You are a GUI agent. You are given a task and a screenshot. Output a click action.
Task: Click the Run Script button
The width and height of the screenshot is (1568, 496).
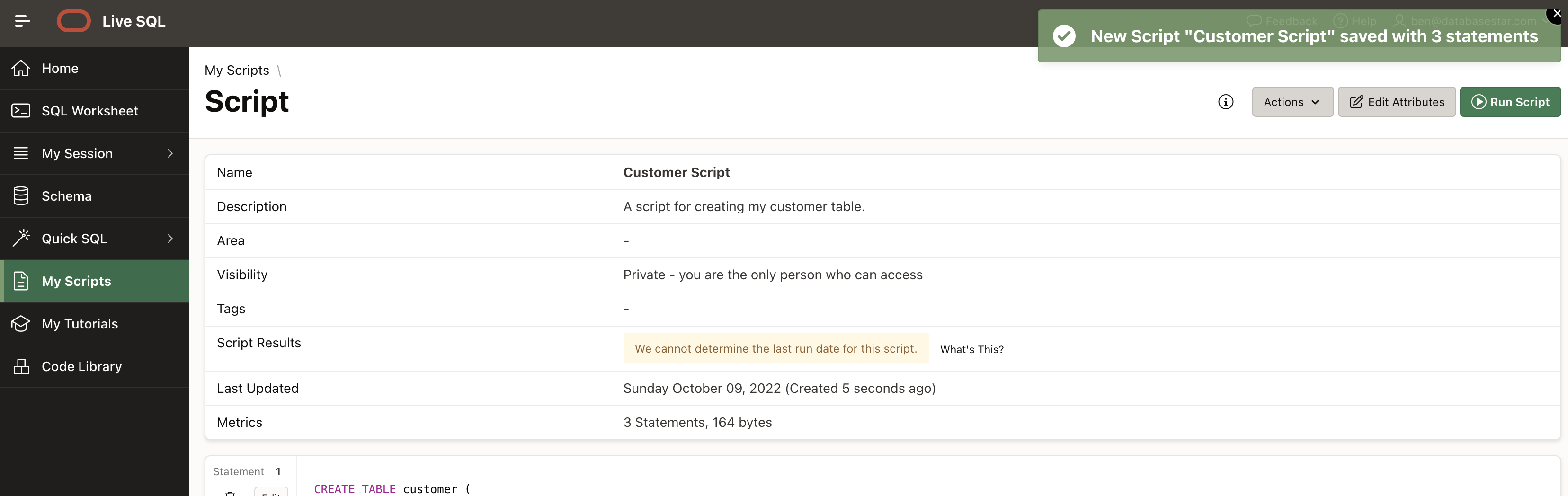point(1510,102)
